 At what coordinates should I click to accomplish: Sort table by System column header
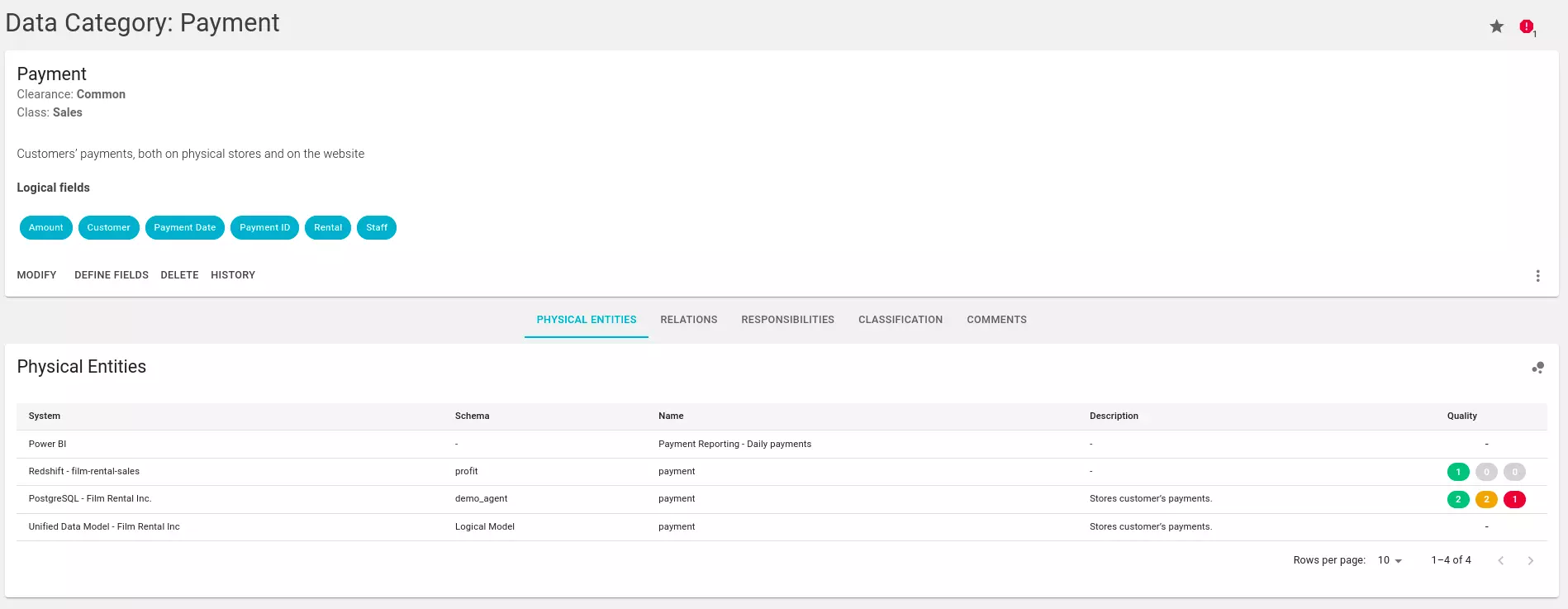click(45, 416)
